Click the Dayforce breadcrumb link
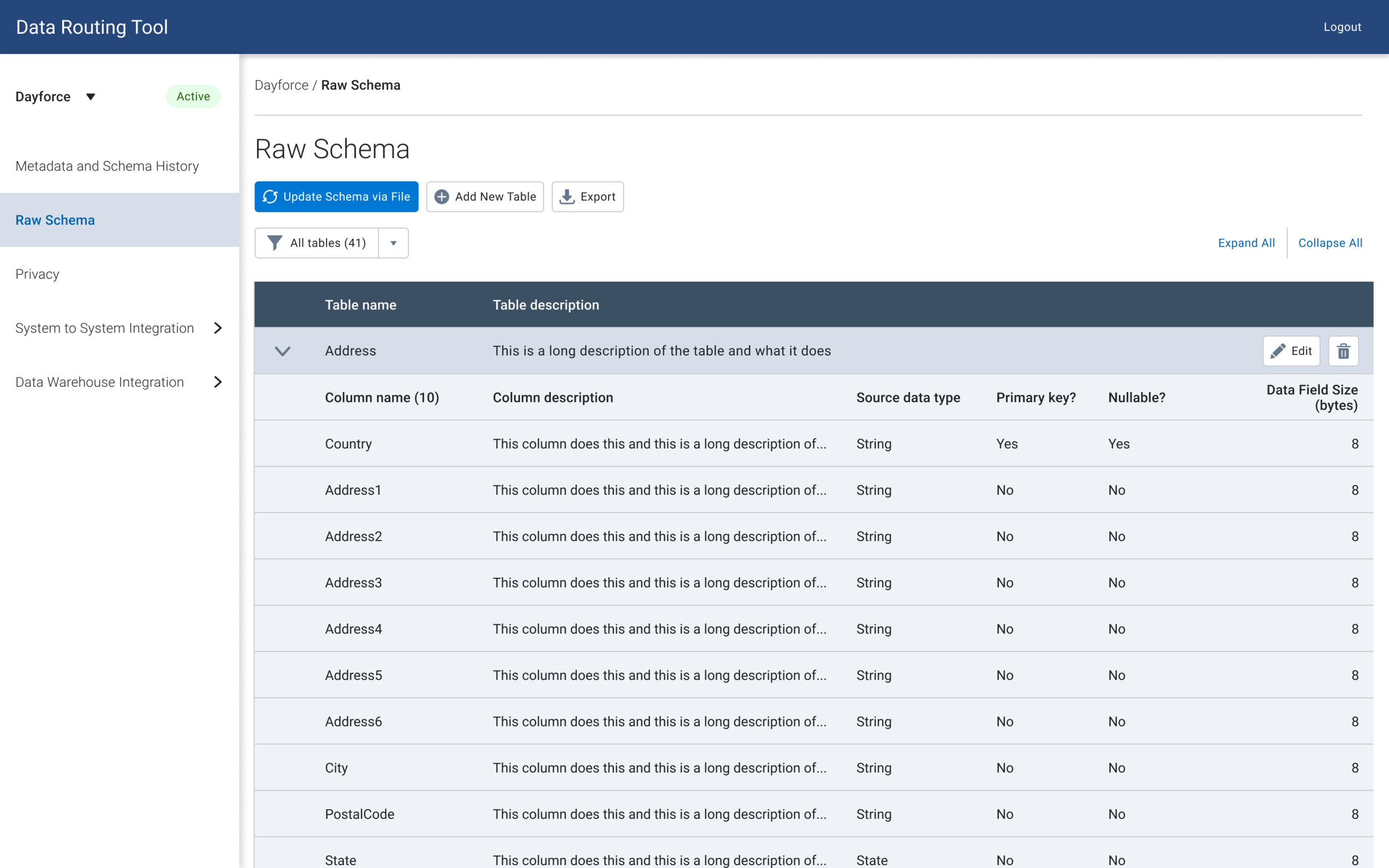The image size is (1389, 868). (281, 85)
